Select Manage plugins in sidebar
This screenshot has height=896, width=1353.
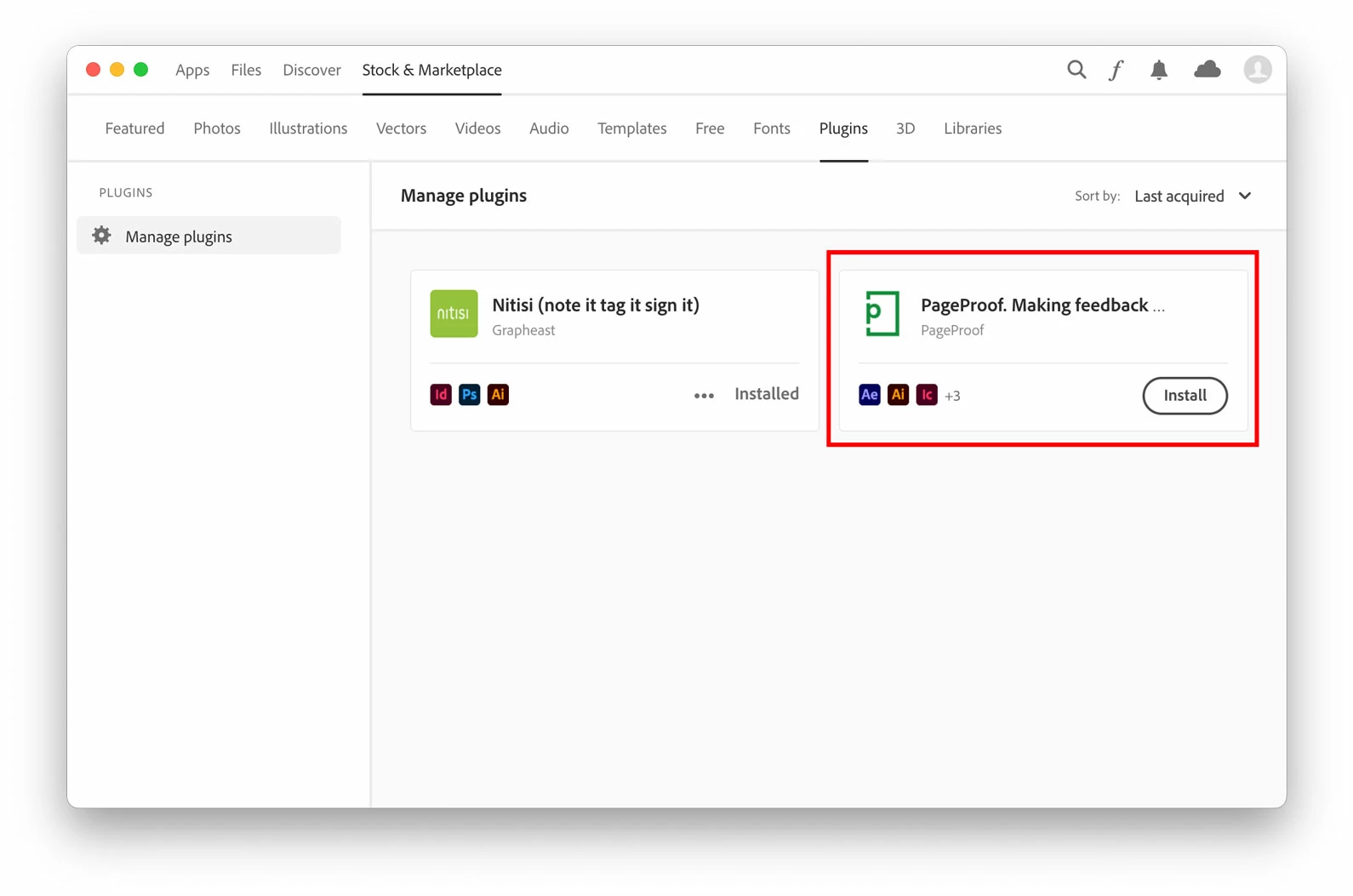coord(208,236)
